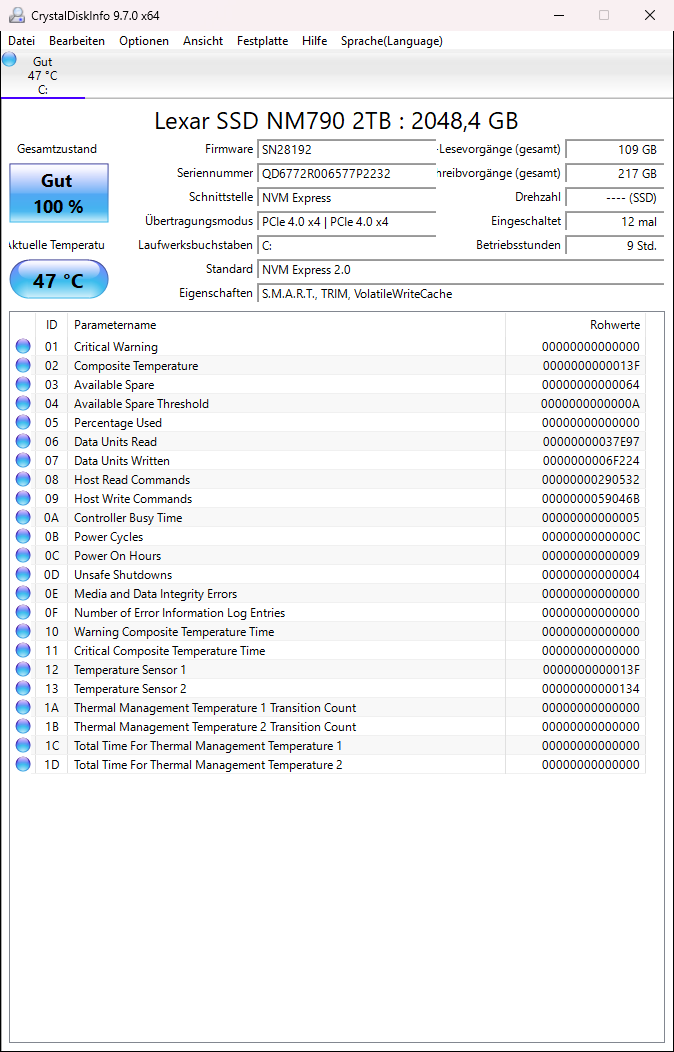
Task: Open the Sprache(Language) menu
Action: (x=392, y=41)
